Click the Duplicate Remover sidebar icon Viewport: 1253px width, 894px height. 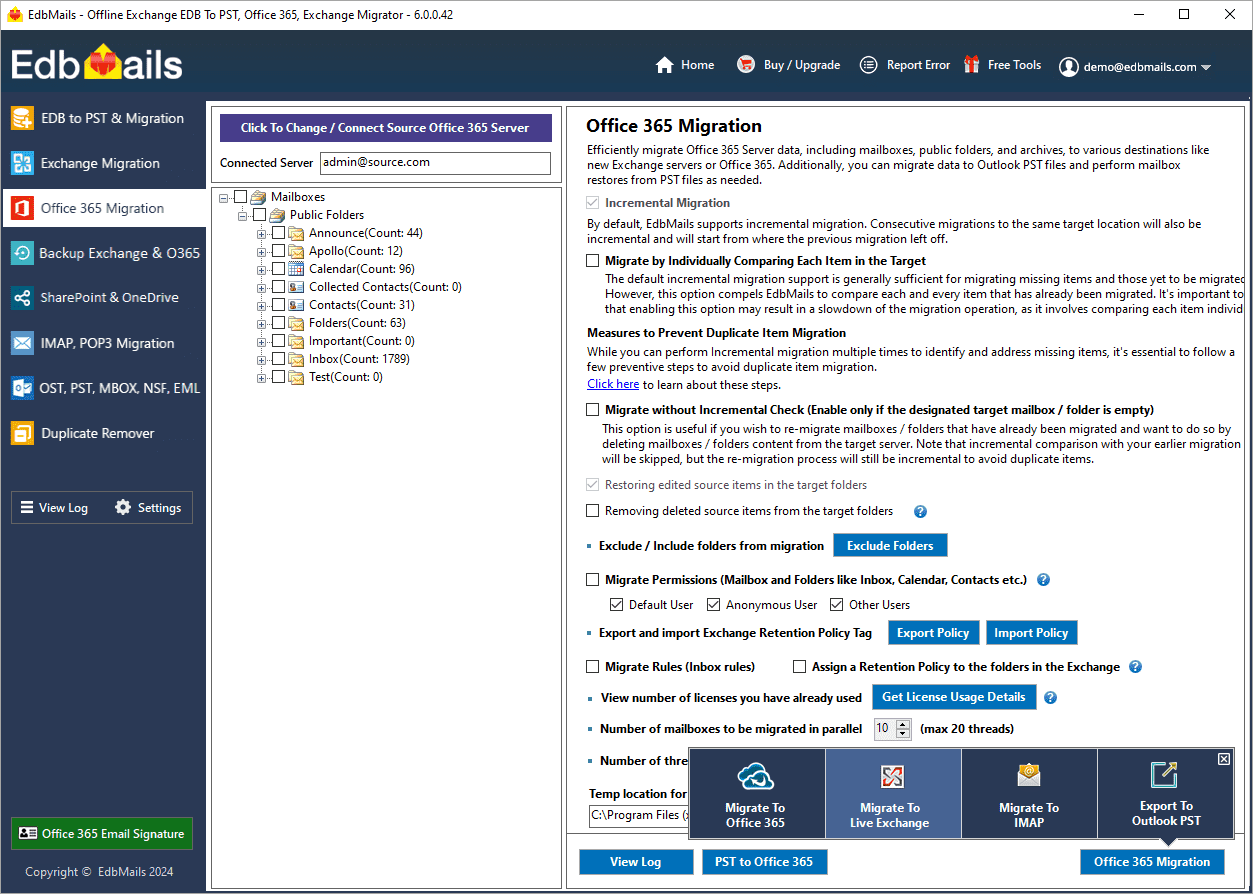(x=22, y=433)
